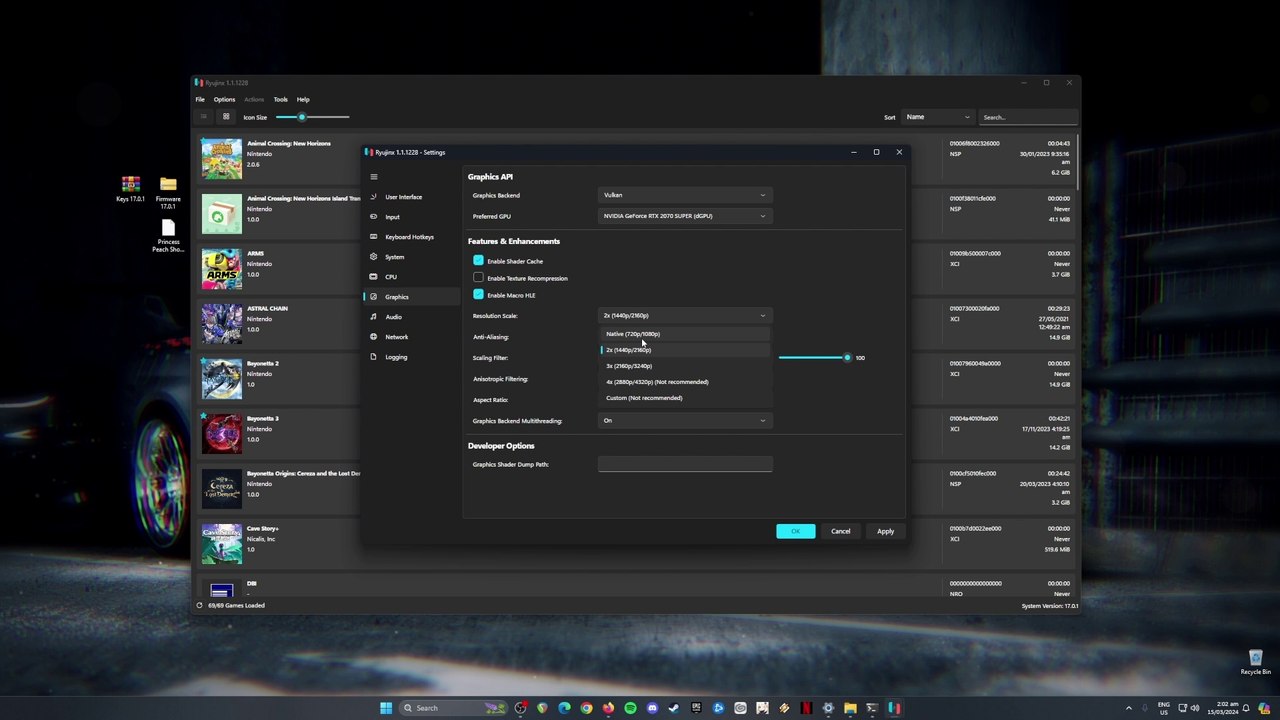Image resolution: width=1280 pixels, height=720 pixels.
Task: Expand the Graphics Backend dropdown
Action: click(x=685, y=195)
